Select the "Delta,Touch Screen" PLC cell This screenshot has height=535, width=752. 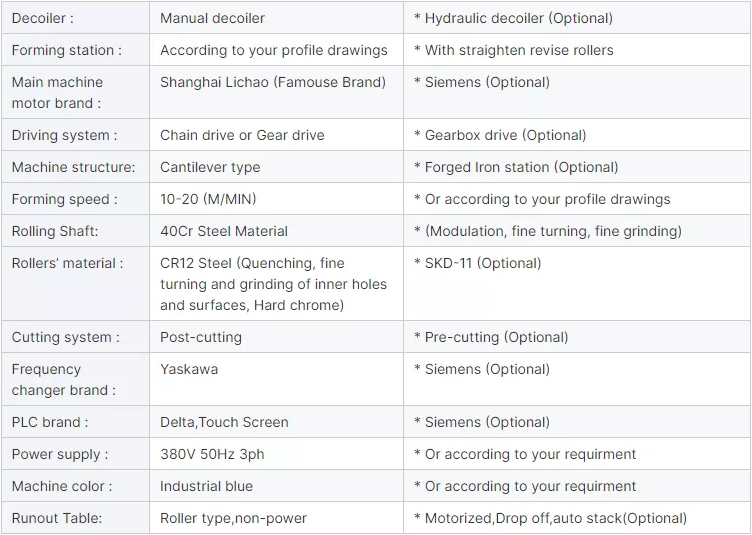pos(224,422)
